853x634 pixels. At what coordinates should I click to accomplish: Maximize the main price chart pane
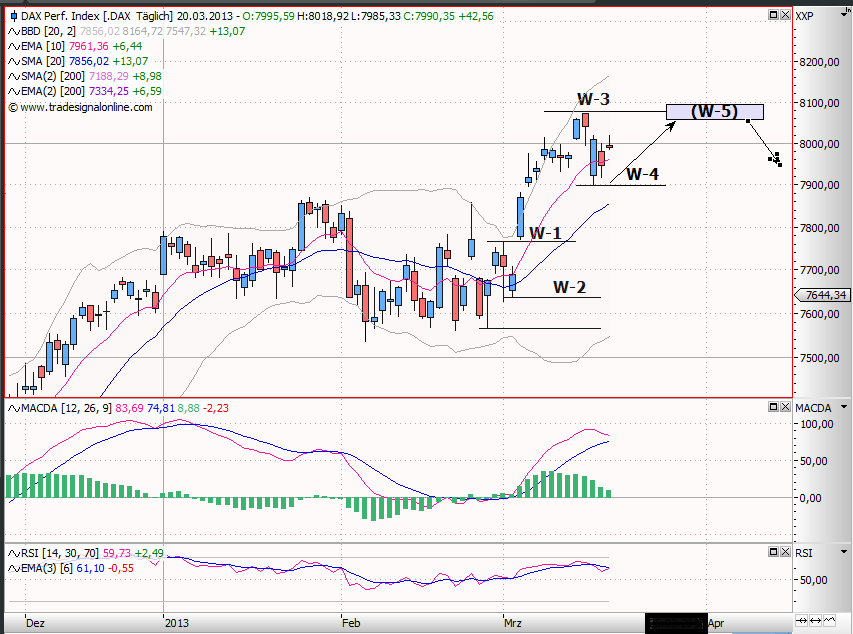click(772, 15)
